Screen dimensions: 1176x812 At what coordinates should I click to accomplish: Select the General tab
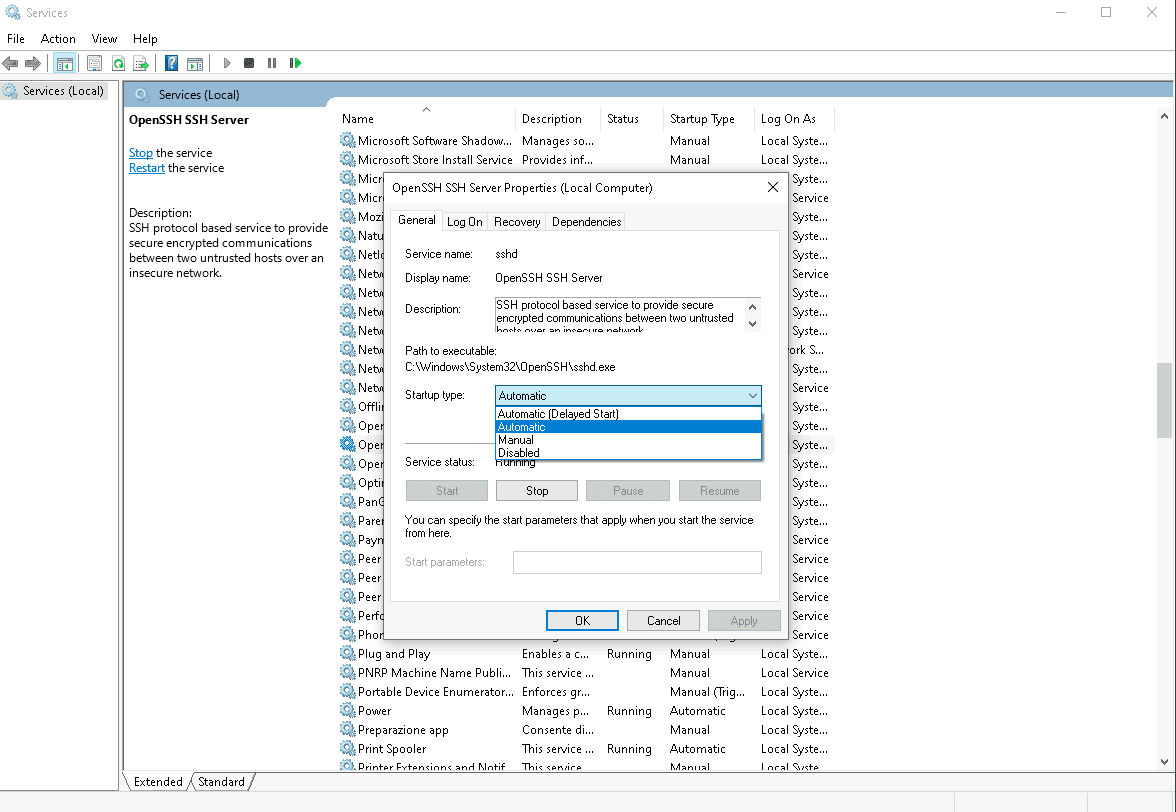pyautogui.click(x=416, y=220)
